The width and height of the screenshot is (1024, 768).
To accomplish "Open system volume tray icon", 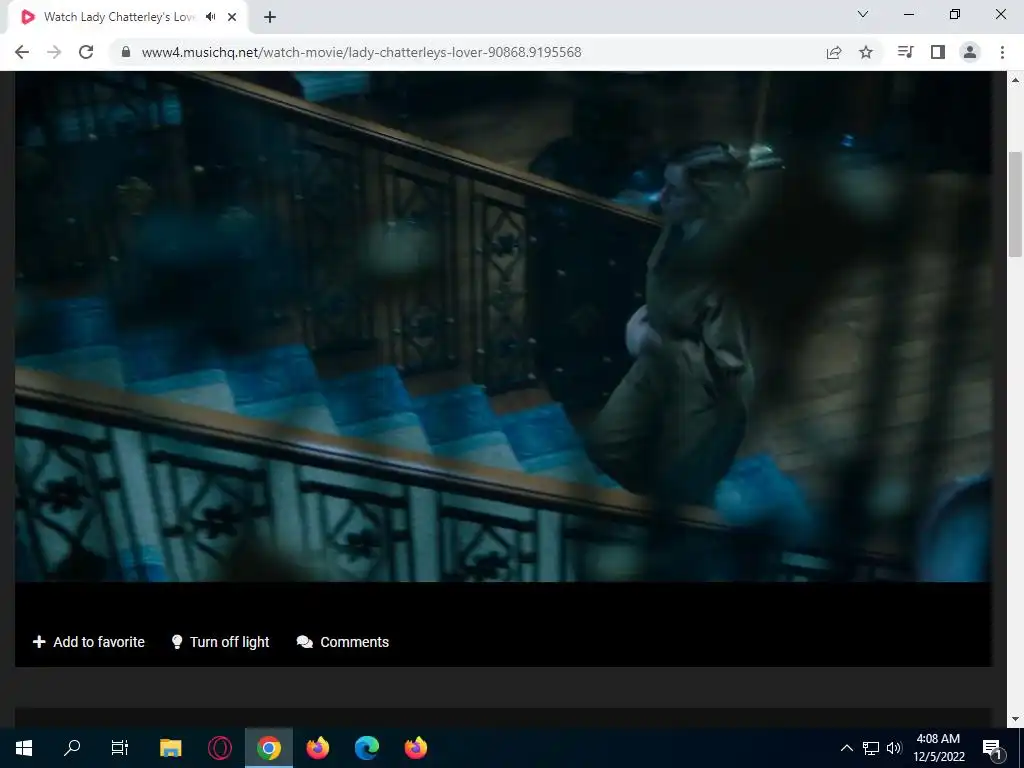I will click(x=894, y=748).
